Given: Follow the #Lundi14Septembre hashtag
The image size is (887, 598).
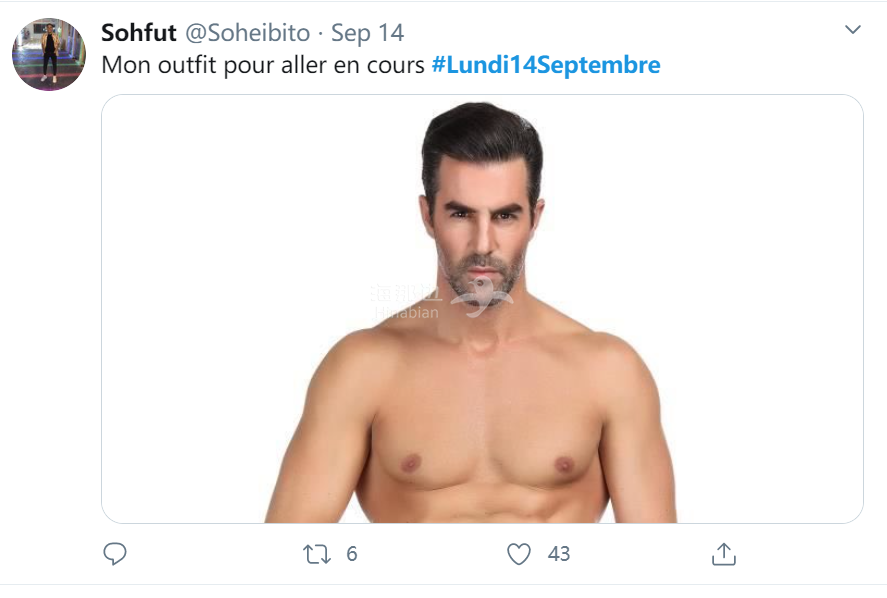Looking at the screenshot, I should (x=546, y=65).
